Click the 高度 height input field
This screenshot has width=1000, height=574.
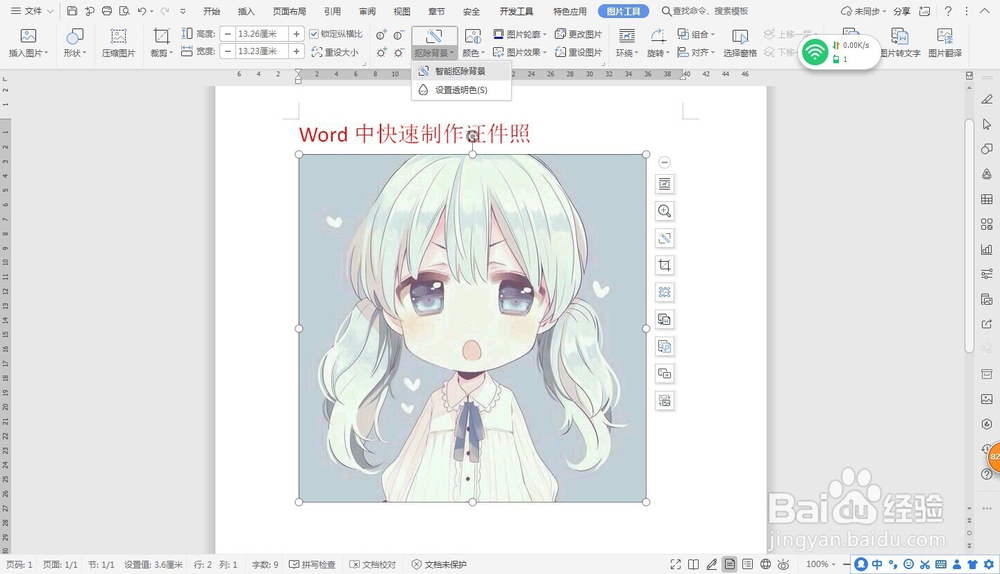click(x=261, y=34)
